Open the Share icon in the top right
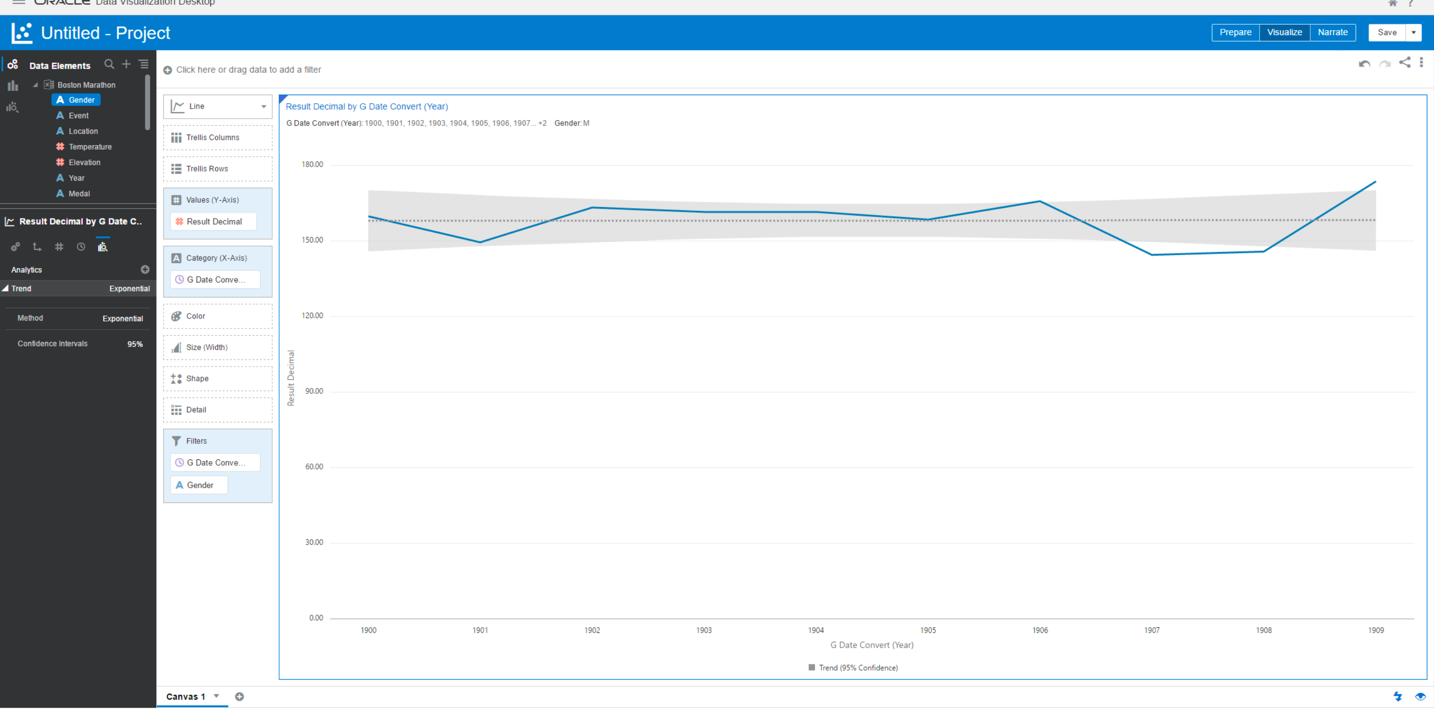The image size is (1434, 716). [x=1402, y=62]
